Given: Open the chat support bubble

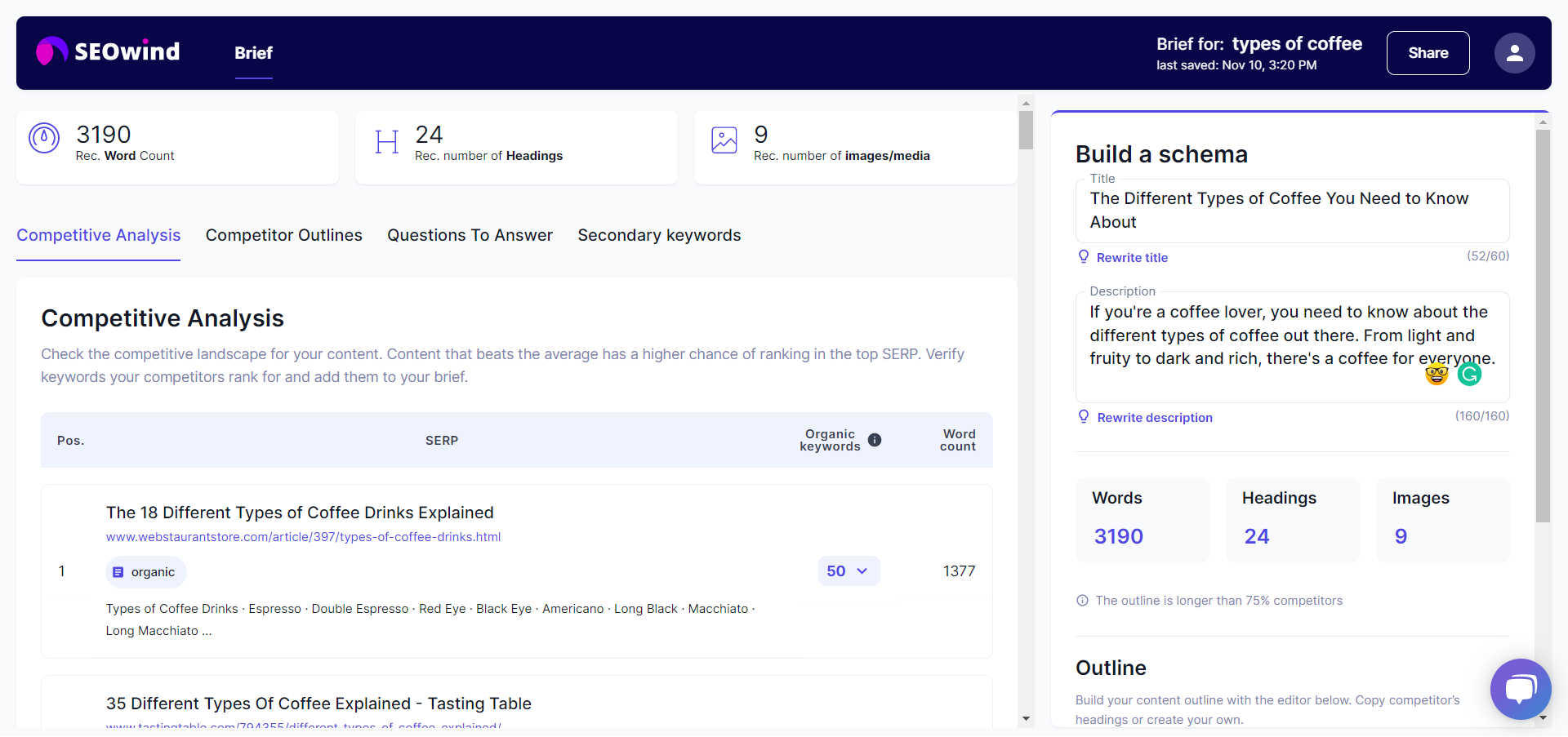Looking at the screenshot, I should (1521, 689).
